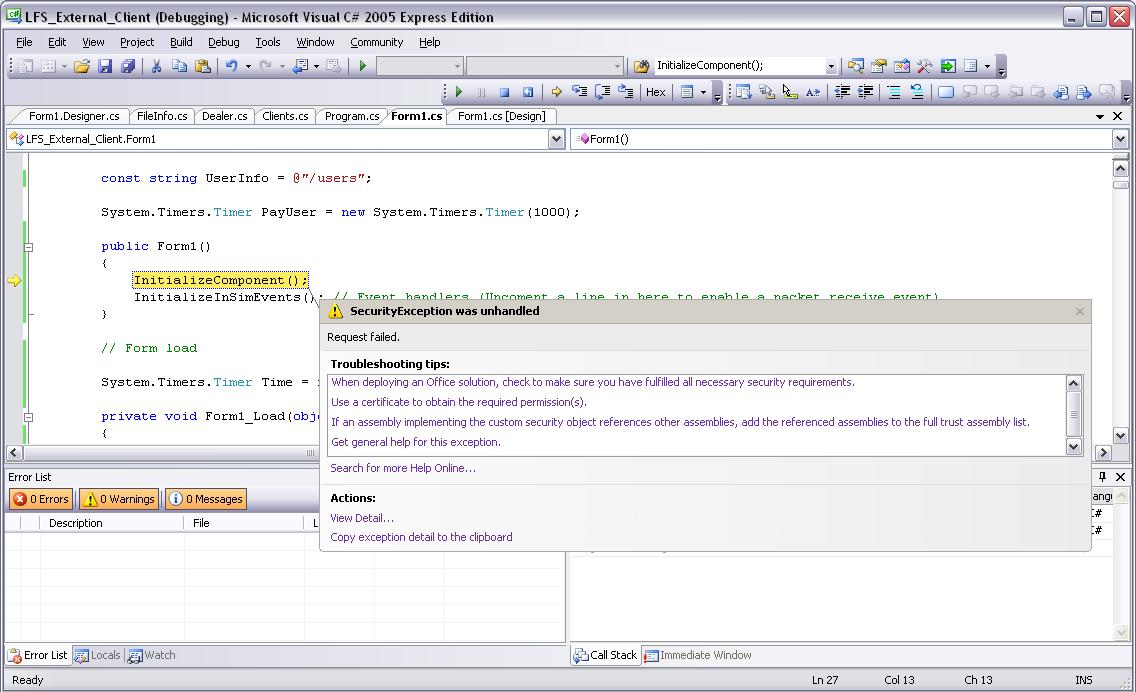Open the Solution Explorer toolbar icon
Image resolution: width=1136 pixels, height=692 pixels.
point(856,66)
